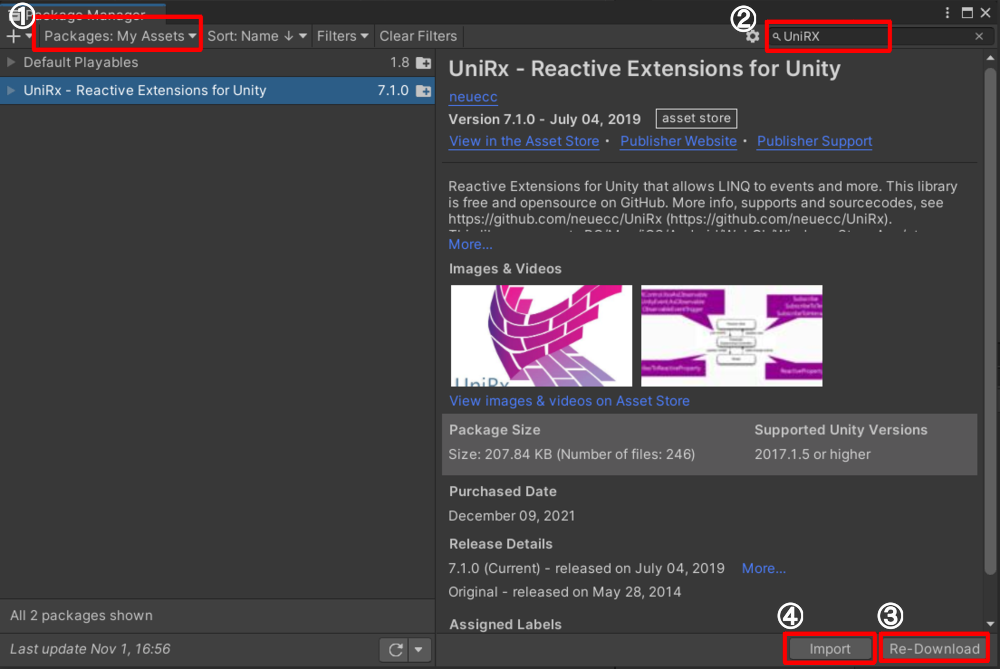Click the add package plus icon
The width and height of the screenshot is (1000, 669).
point(12,36)
